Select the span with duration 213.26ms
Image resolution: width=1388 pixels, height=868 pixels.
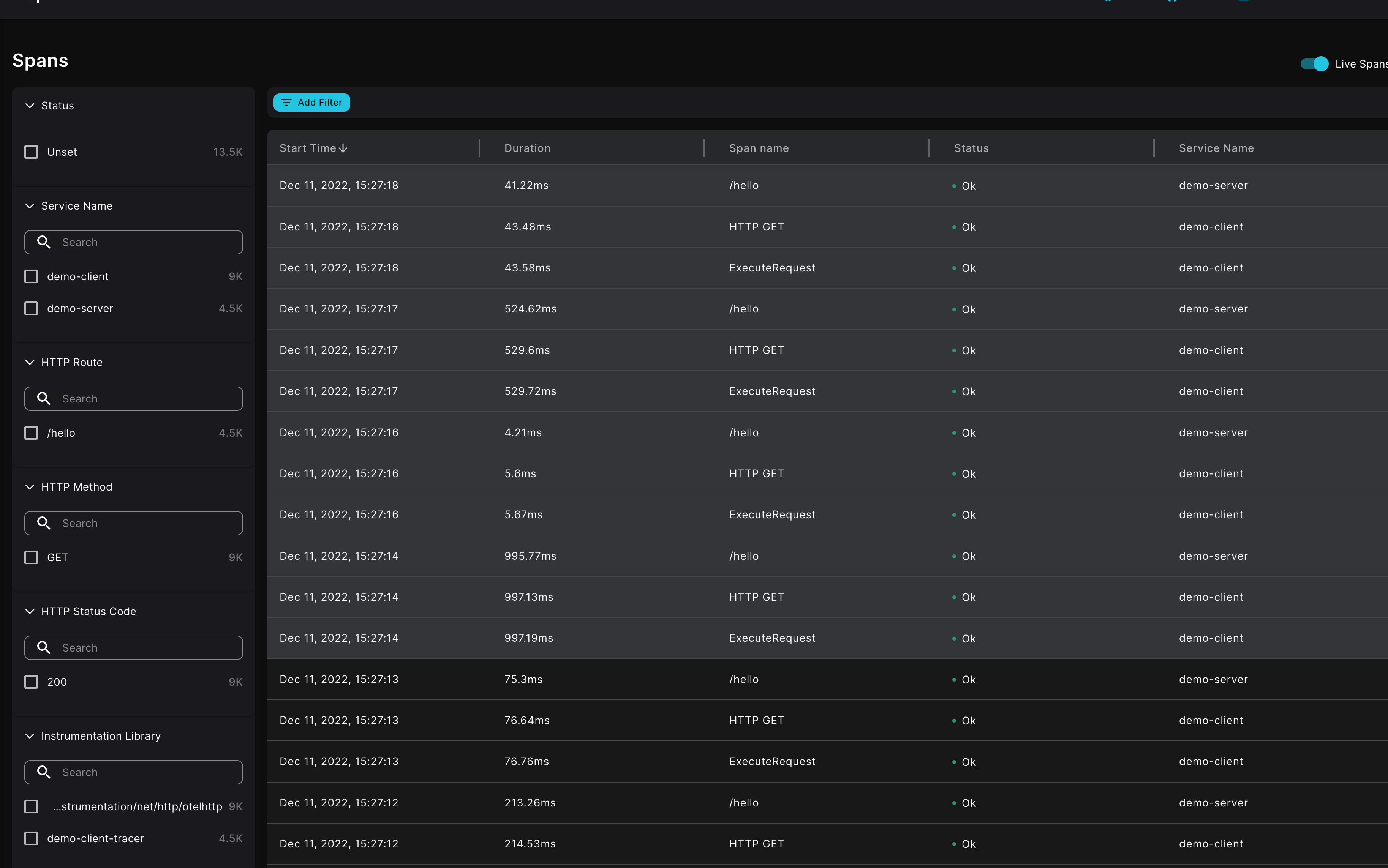click(x=827, y=803)
